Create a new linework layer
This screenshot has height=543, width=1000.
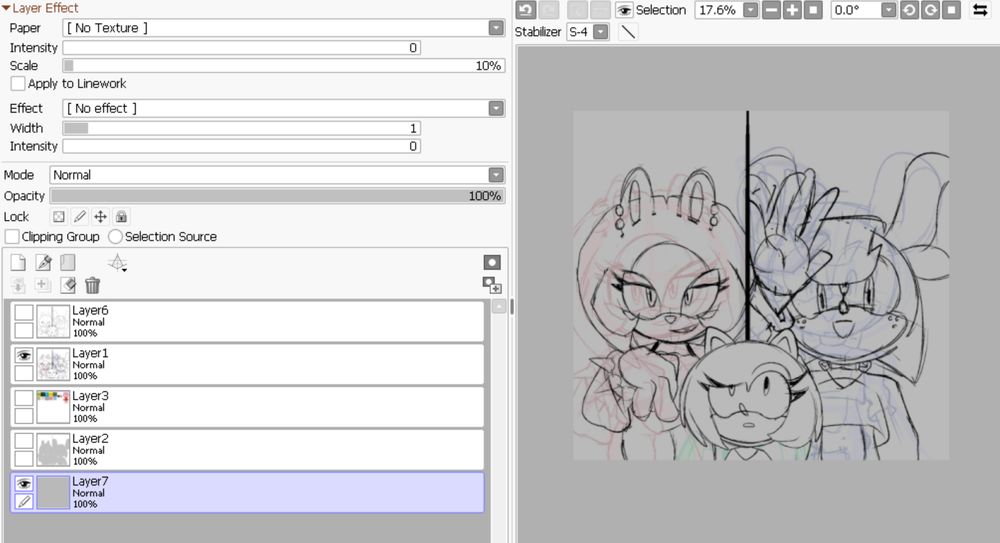(43, 262)
